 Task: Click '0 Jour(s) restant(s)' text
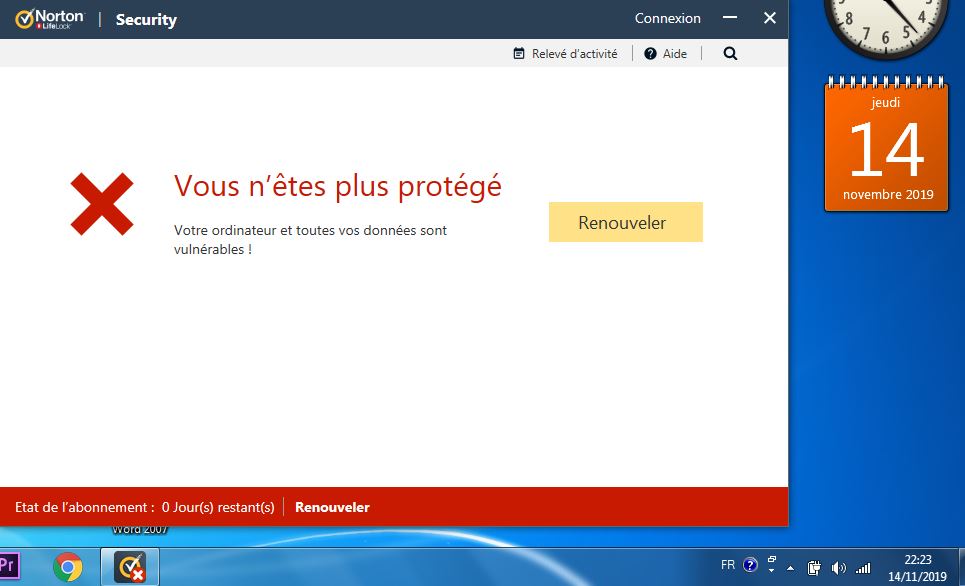click(218, 507)
